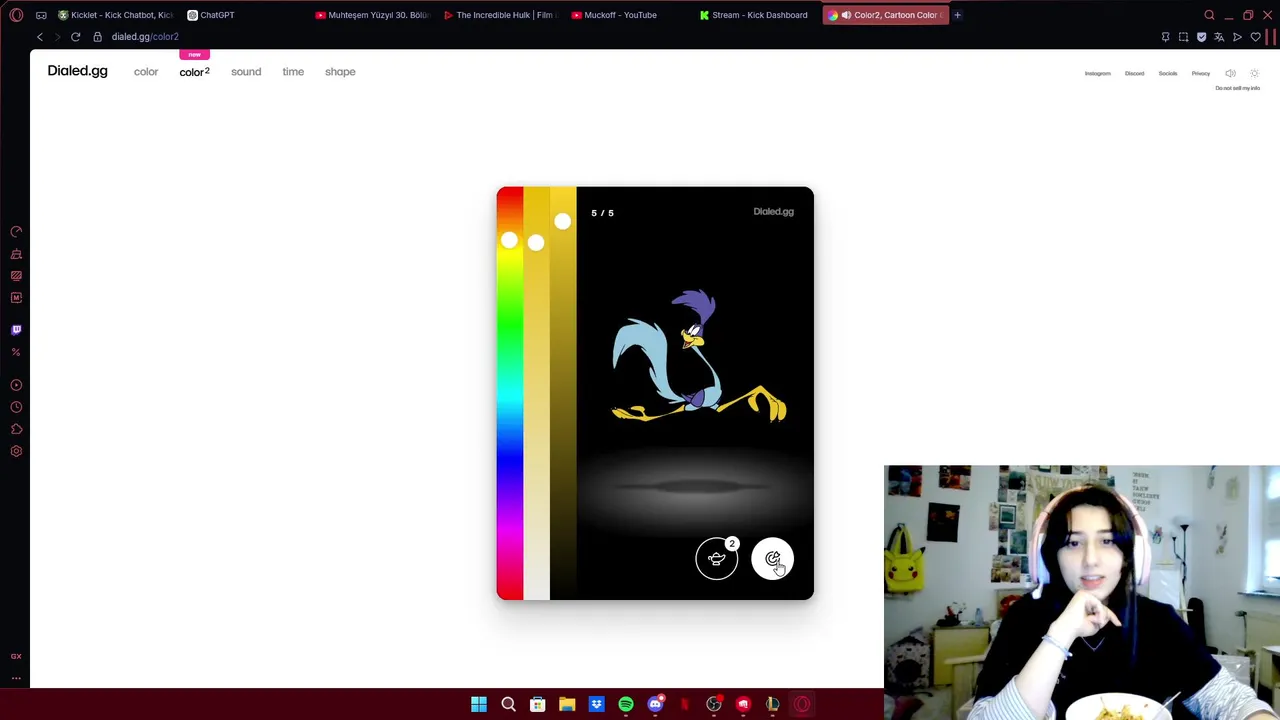Click the genie lamp hint button
Screen dimensions: 1280x720
pos(717,559)
